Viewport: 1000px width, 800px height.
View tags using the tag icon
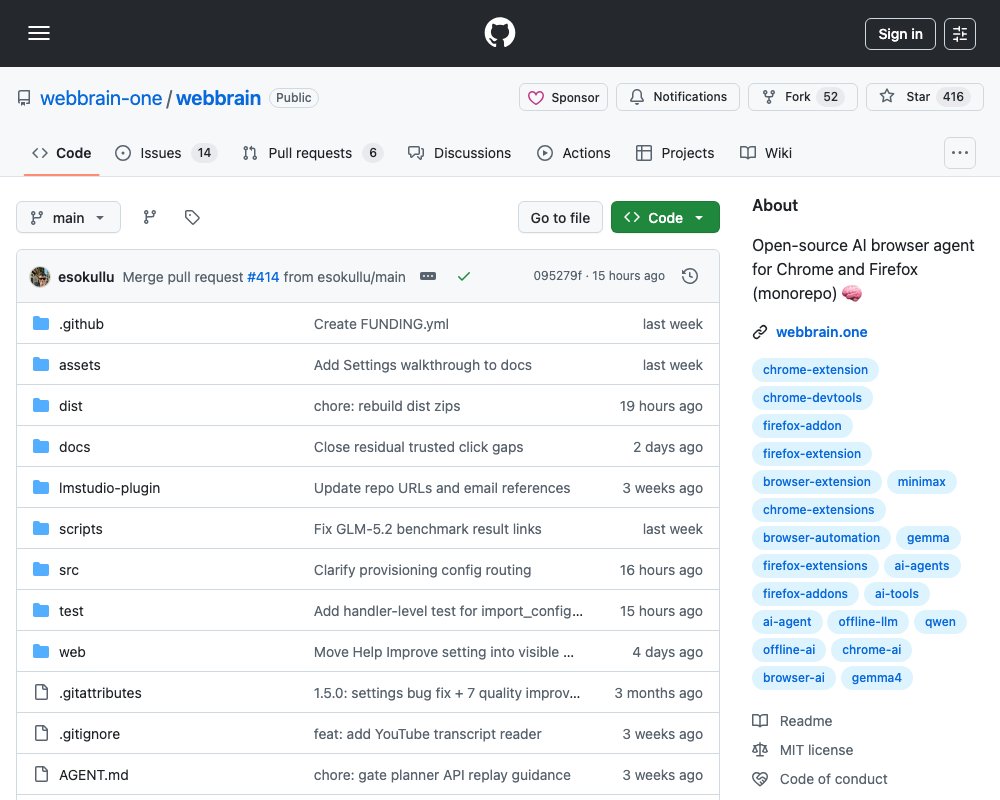192,218
